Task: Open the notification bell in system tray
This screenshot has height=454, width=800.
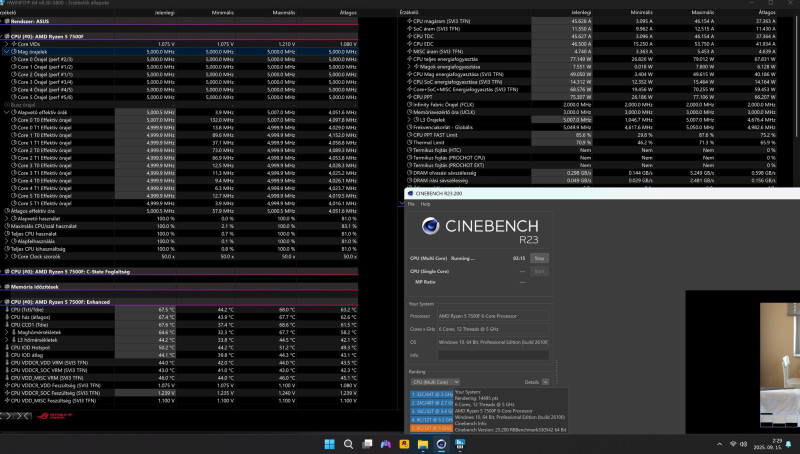Action: point(789,444)
